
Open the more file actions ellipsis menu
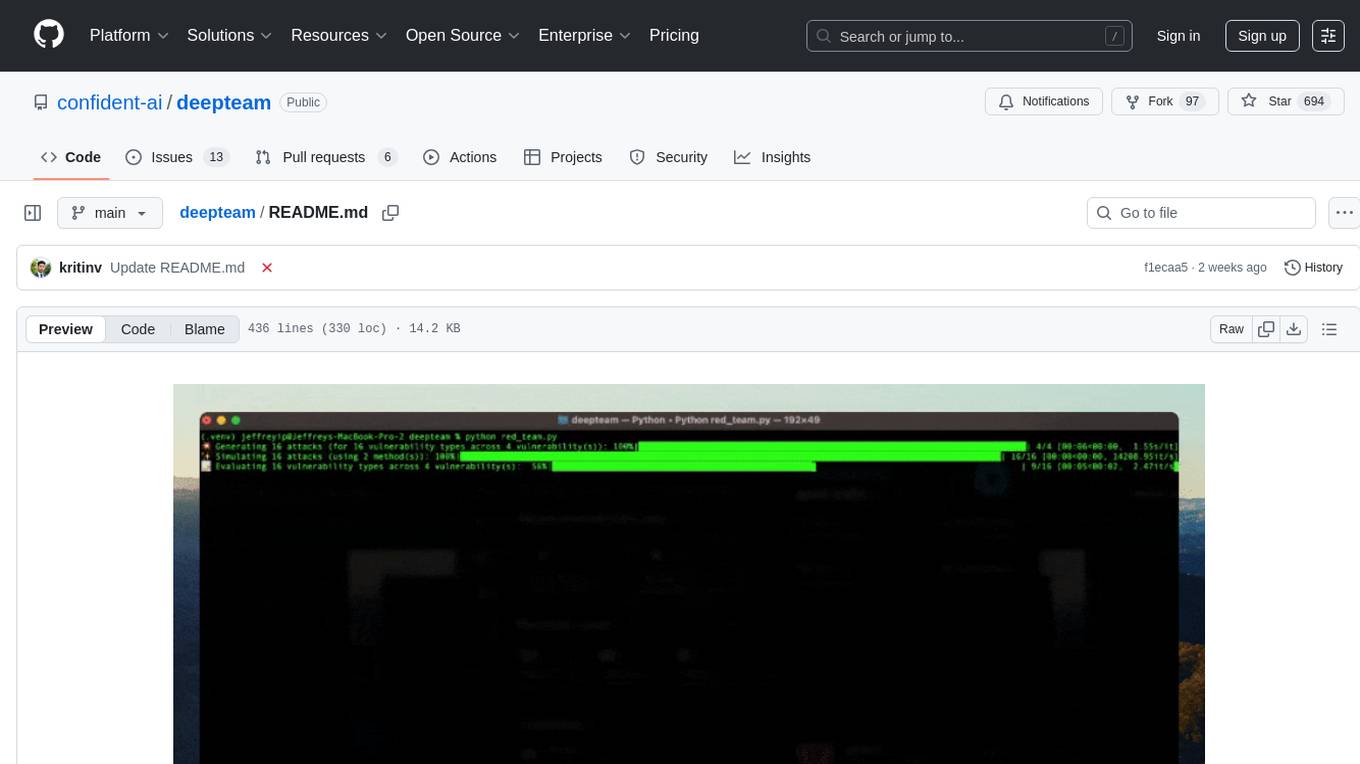1344,213
